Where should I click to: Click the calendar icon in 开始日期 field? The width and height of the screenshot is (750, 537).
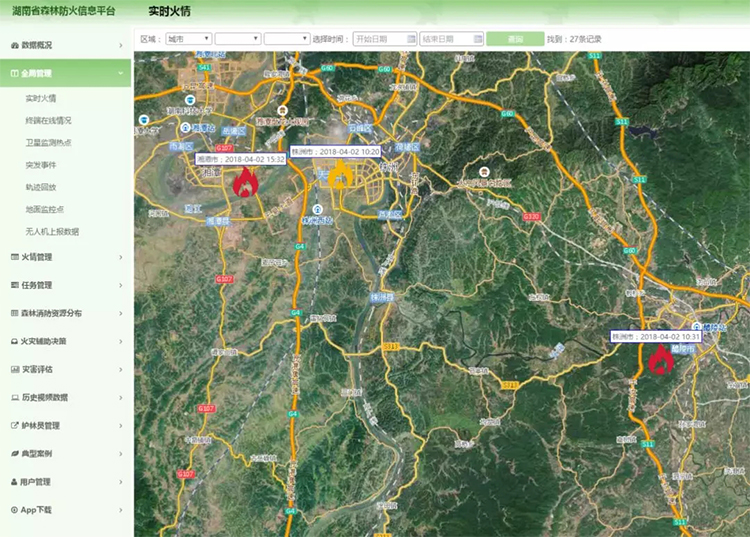[411, 39]
